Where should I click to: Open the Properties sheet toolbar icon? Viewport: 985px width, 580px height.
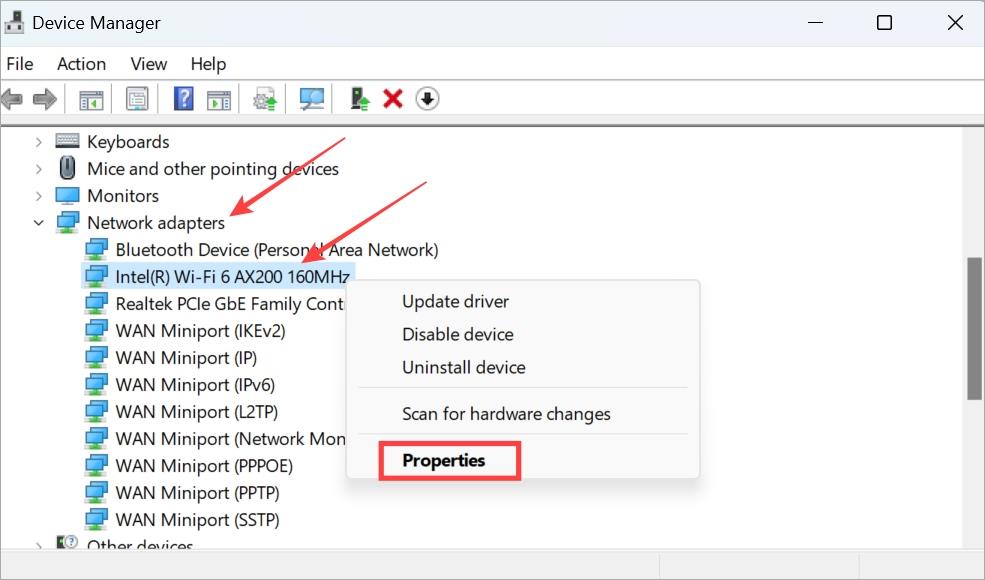[x=137, y=99]
